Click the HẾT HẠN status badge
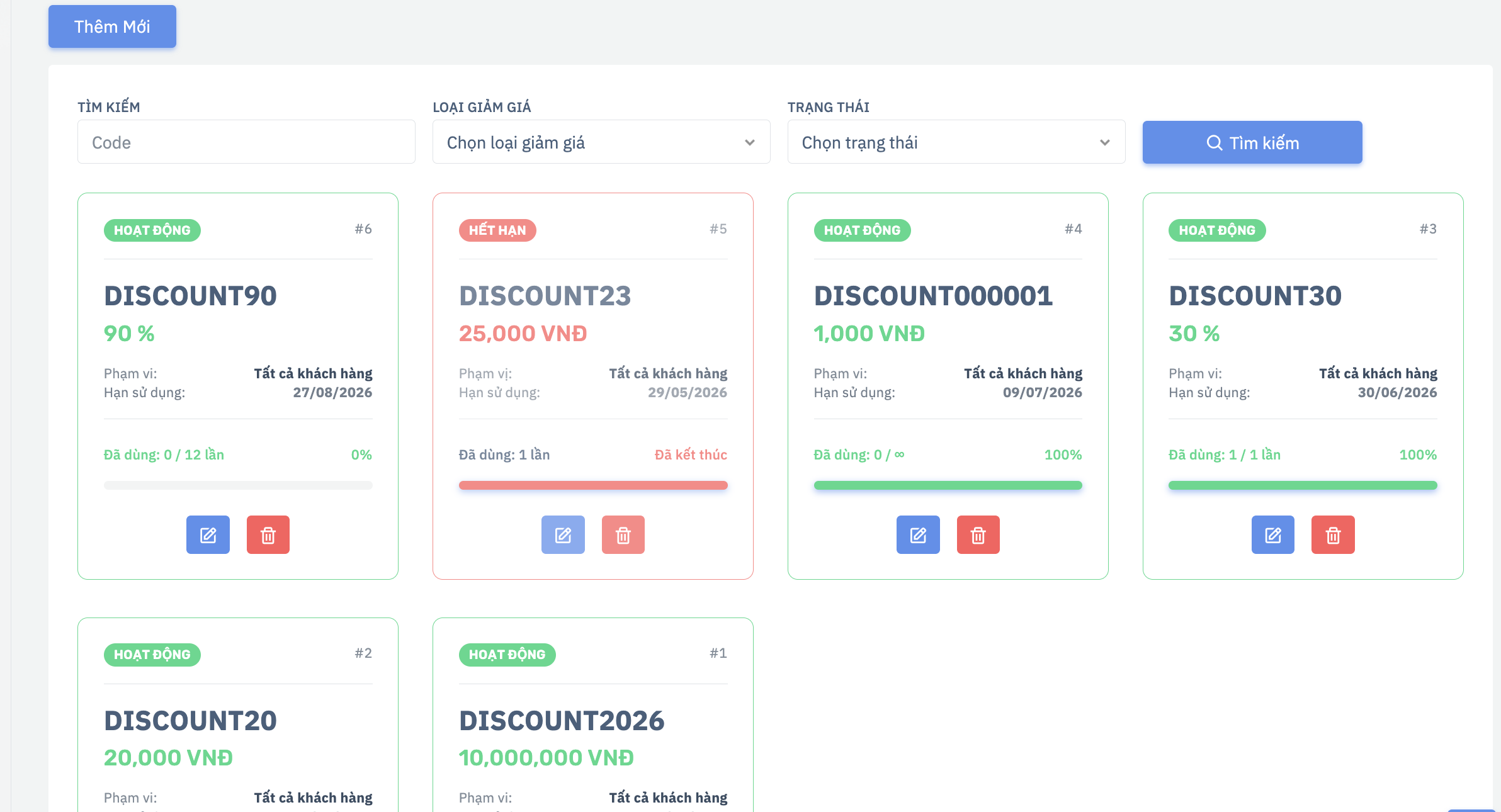The height and width of the screenshot is (812, 1501). click(x=497, y=230)
